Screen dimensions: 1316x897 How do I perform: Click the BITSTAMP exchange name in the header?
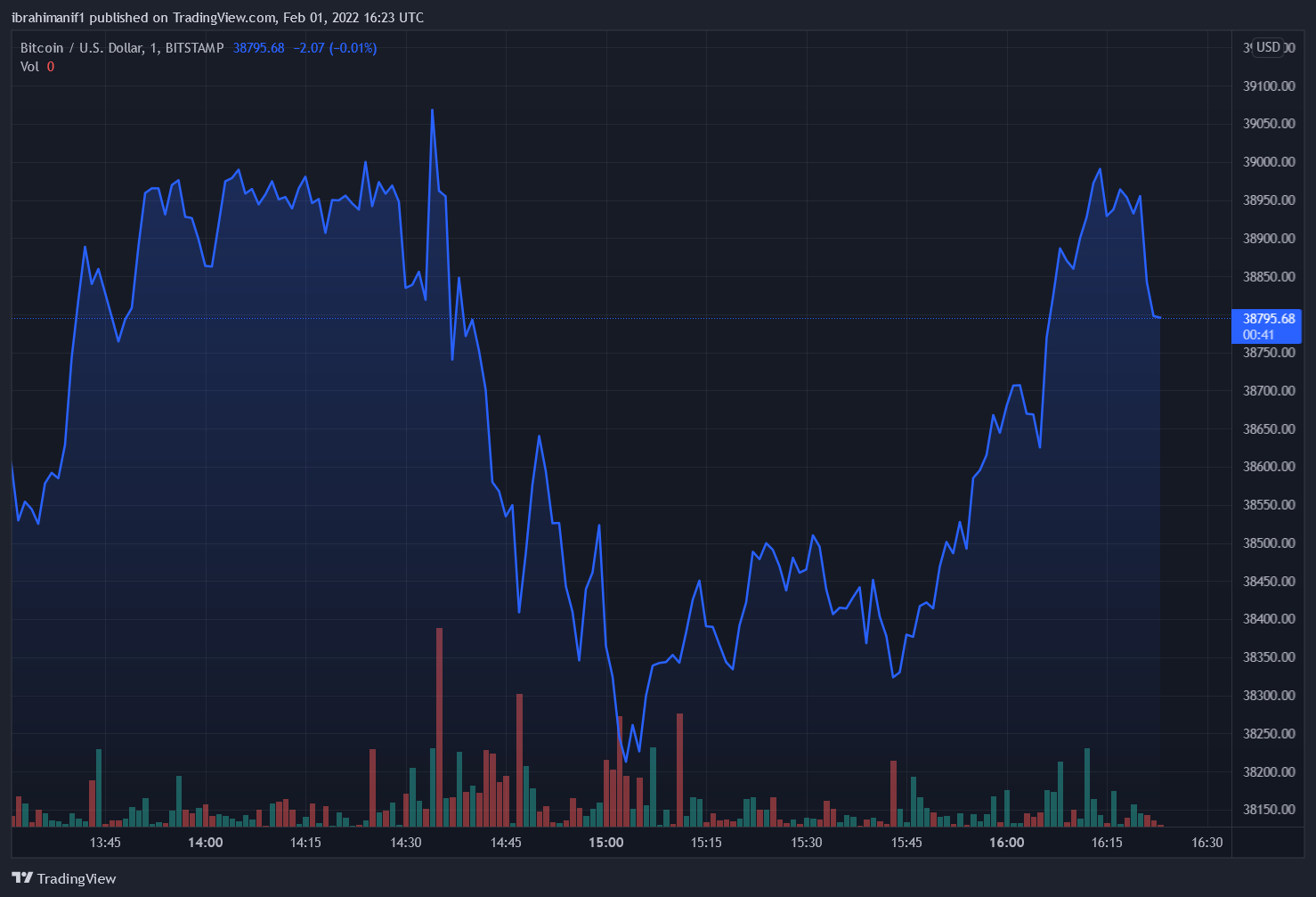point(194,48)
